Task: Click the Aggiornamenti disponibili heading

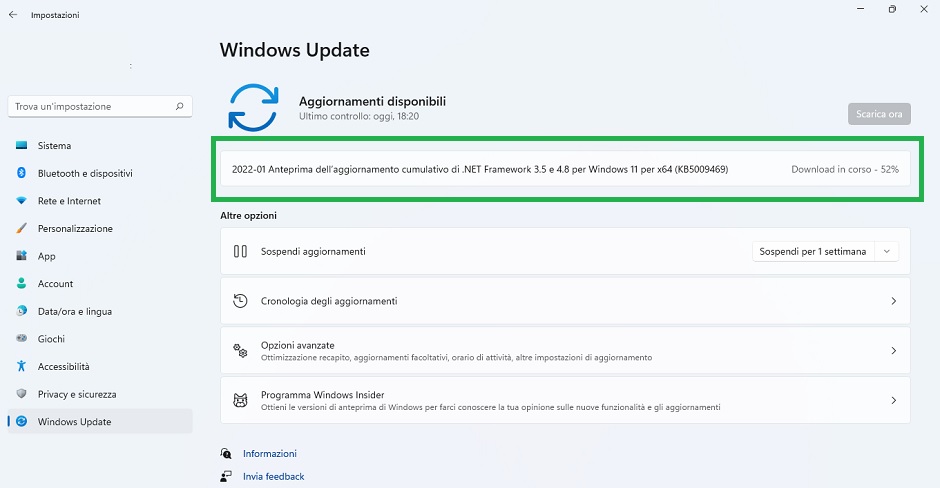Action: click(372, 101)
